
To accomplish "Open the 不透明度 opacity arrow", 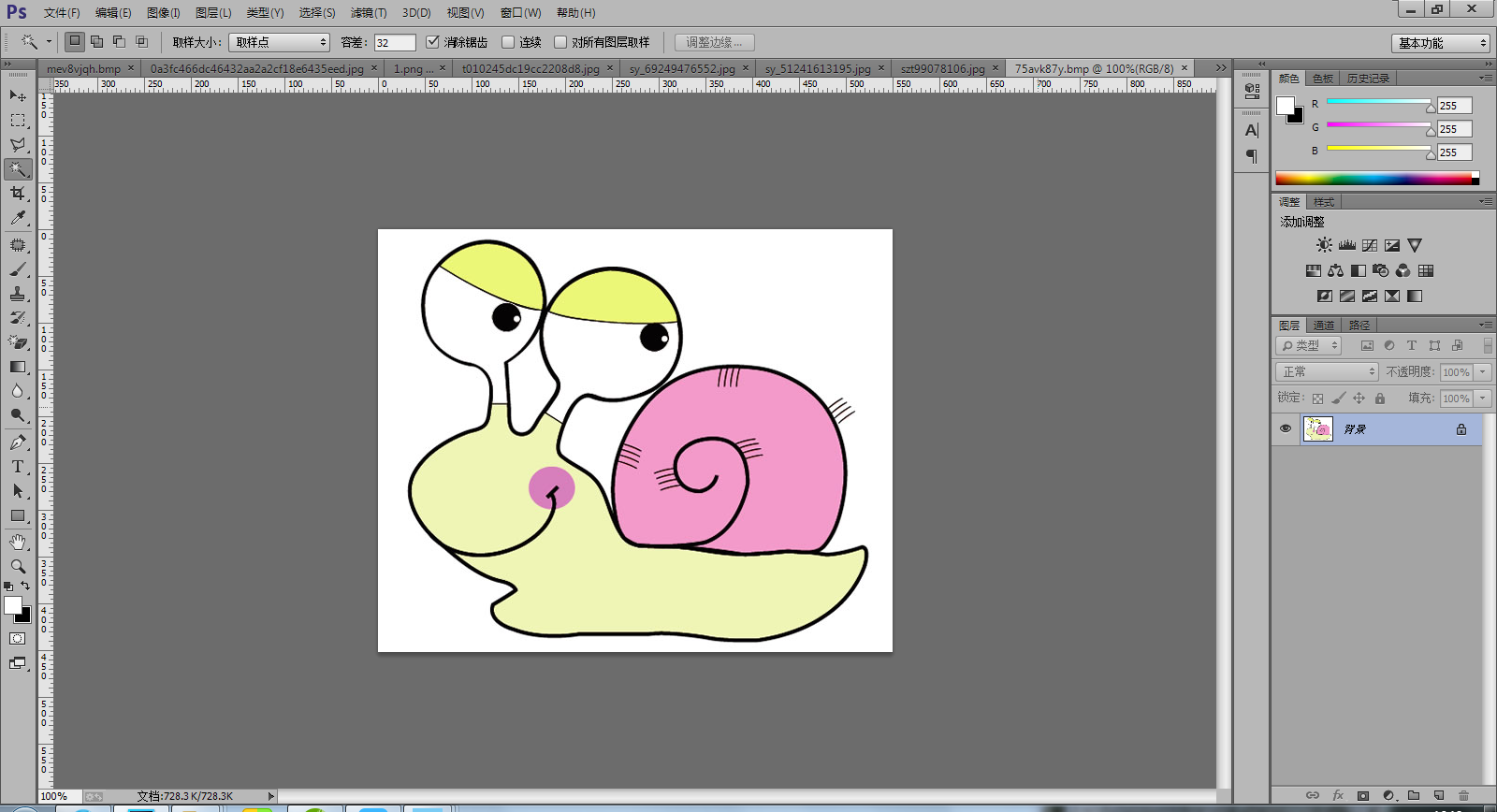I will pos(1483,372).
